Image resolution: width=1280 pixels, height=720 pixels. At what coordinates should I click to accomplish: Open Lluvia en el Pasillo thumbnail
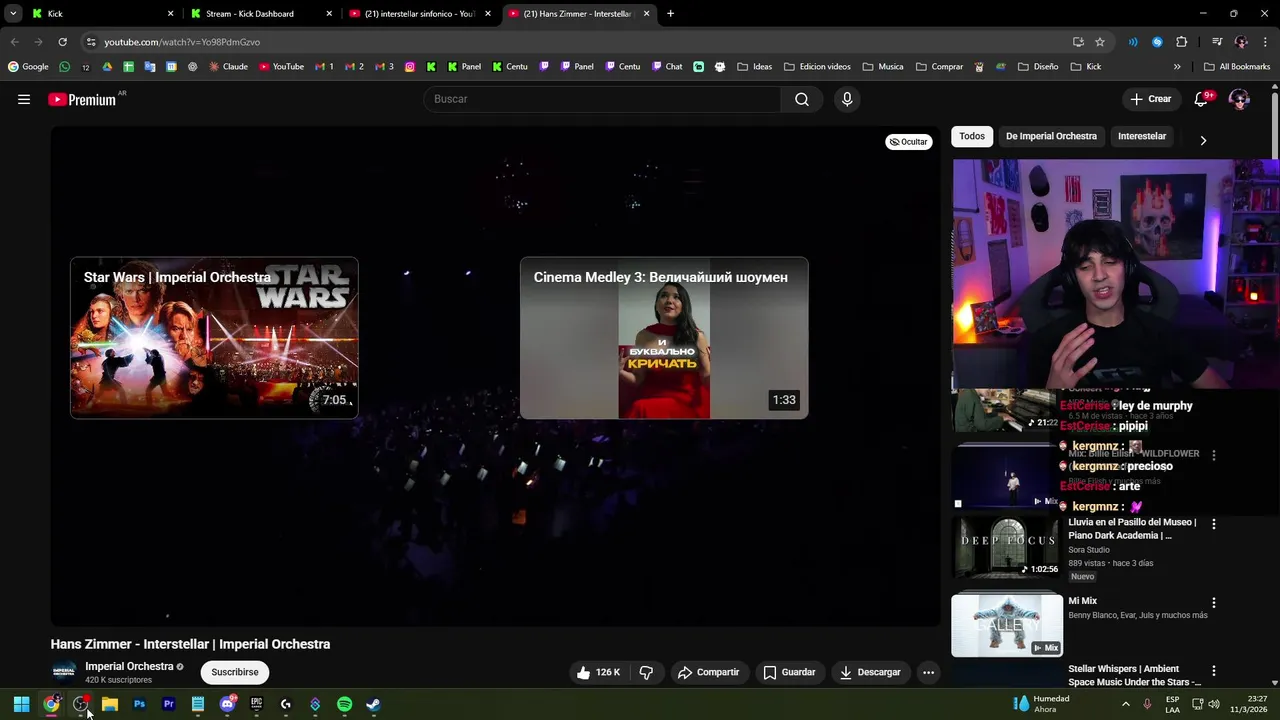tap(1007, 547)
